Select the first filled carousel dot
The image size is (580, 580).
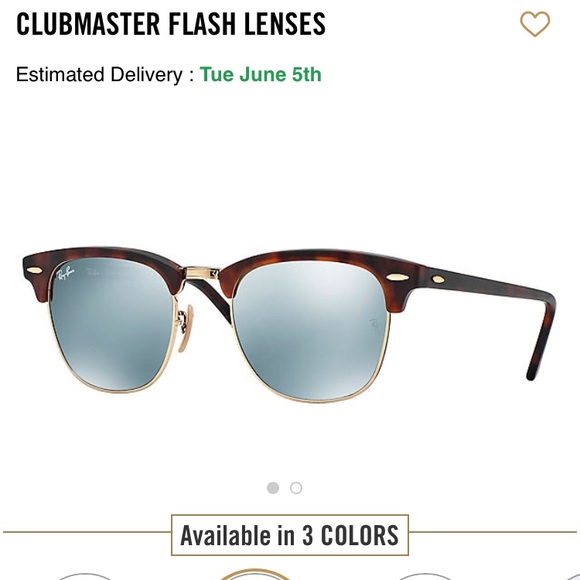[273, 488]
